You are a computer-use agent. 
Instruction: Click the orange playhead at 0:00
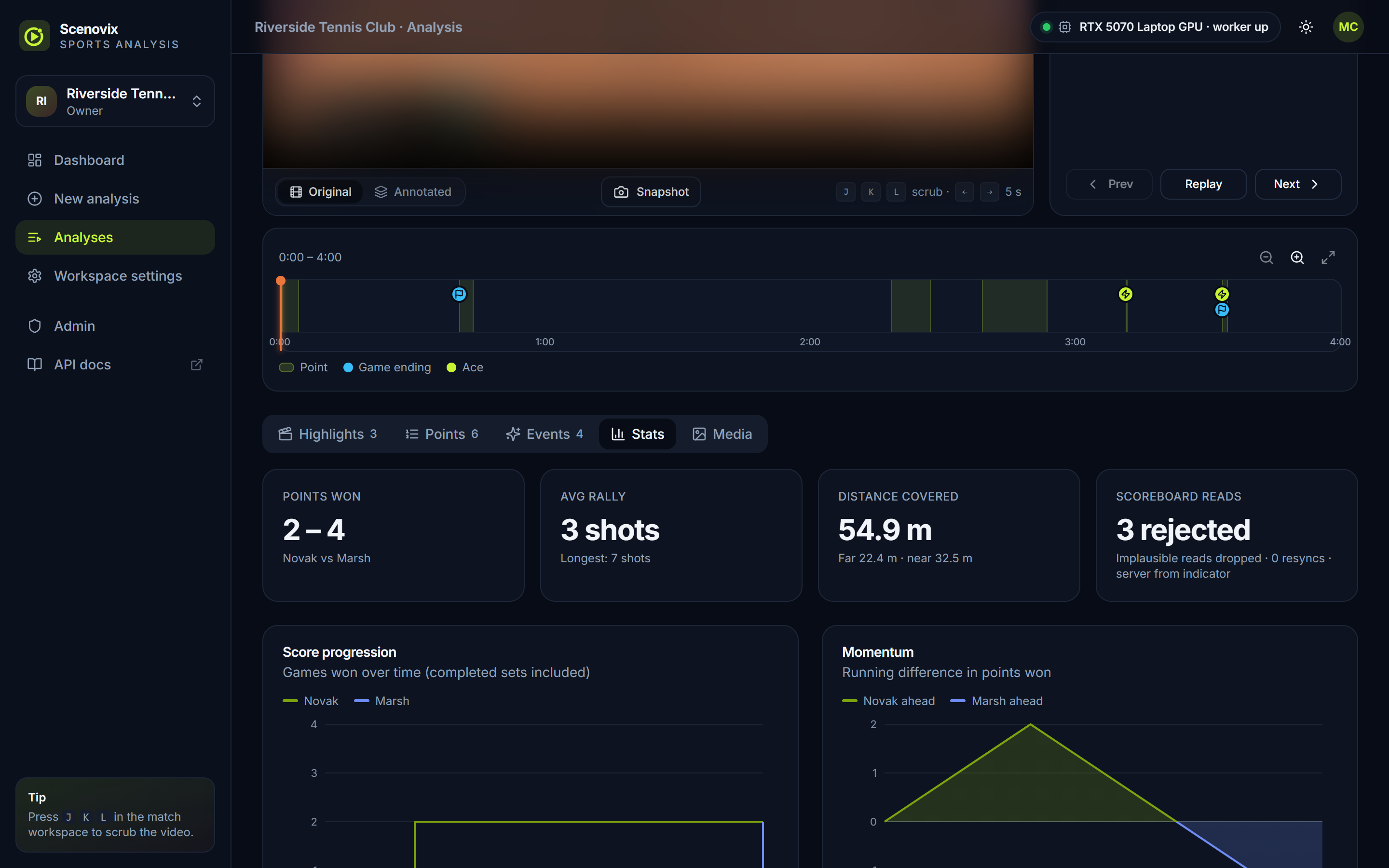(280, 281)
